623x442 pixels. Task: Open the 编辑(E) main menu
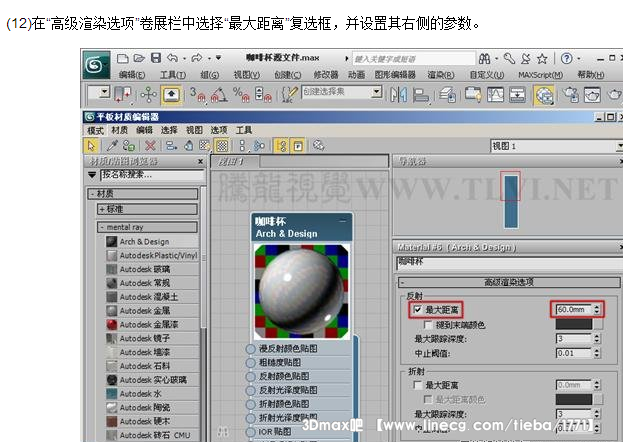(x=132, y=75)
